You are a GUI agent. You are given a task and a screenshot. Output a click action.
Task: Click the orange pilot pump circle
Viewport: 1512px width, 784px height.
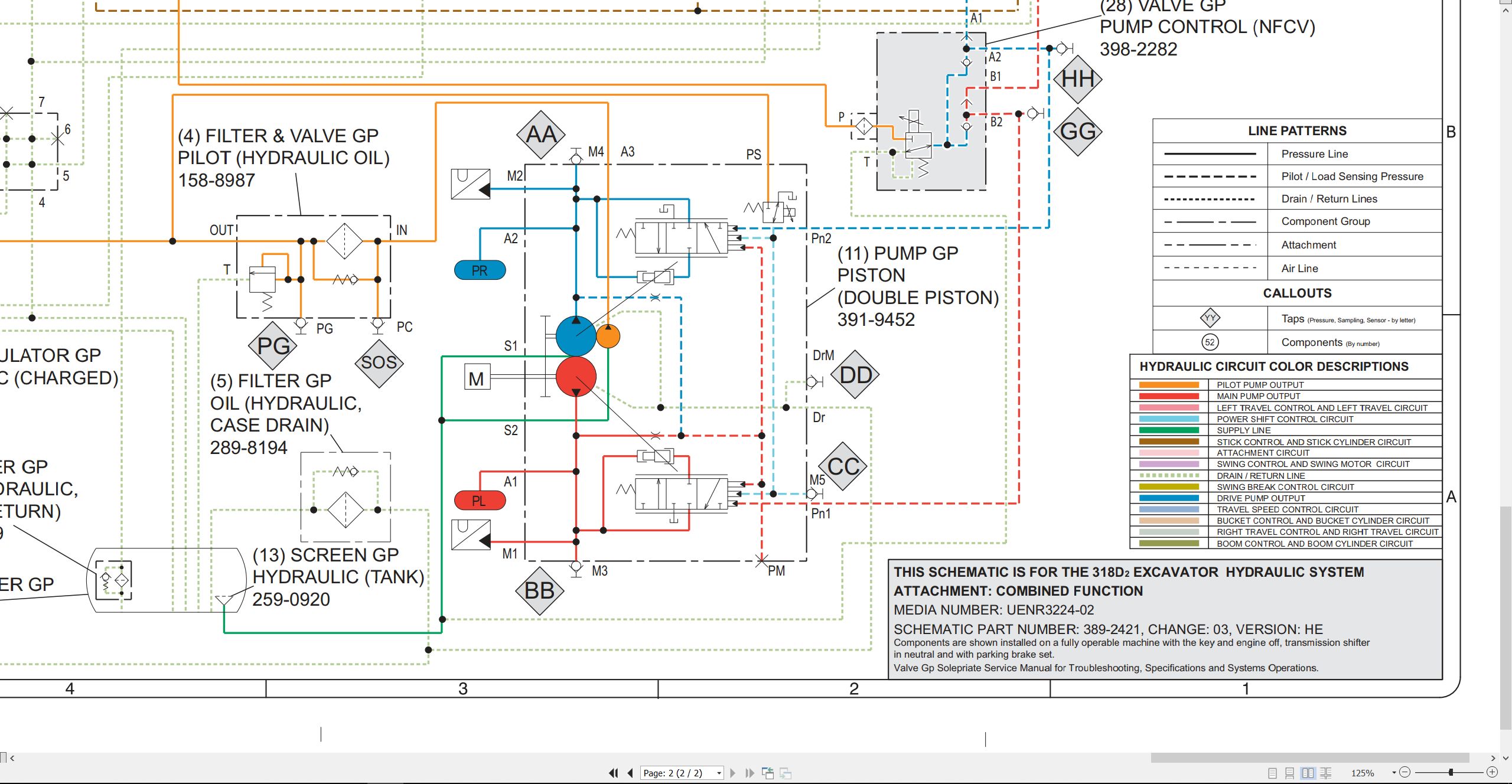click(608, 336)
